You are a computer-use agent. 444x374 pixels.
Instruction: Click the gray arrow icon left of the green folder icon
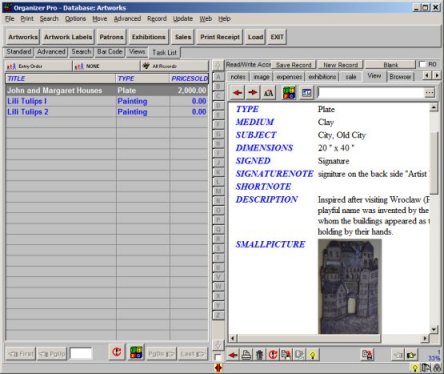coord(398,355)
